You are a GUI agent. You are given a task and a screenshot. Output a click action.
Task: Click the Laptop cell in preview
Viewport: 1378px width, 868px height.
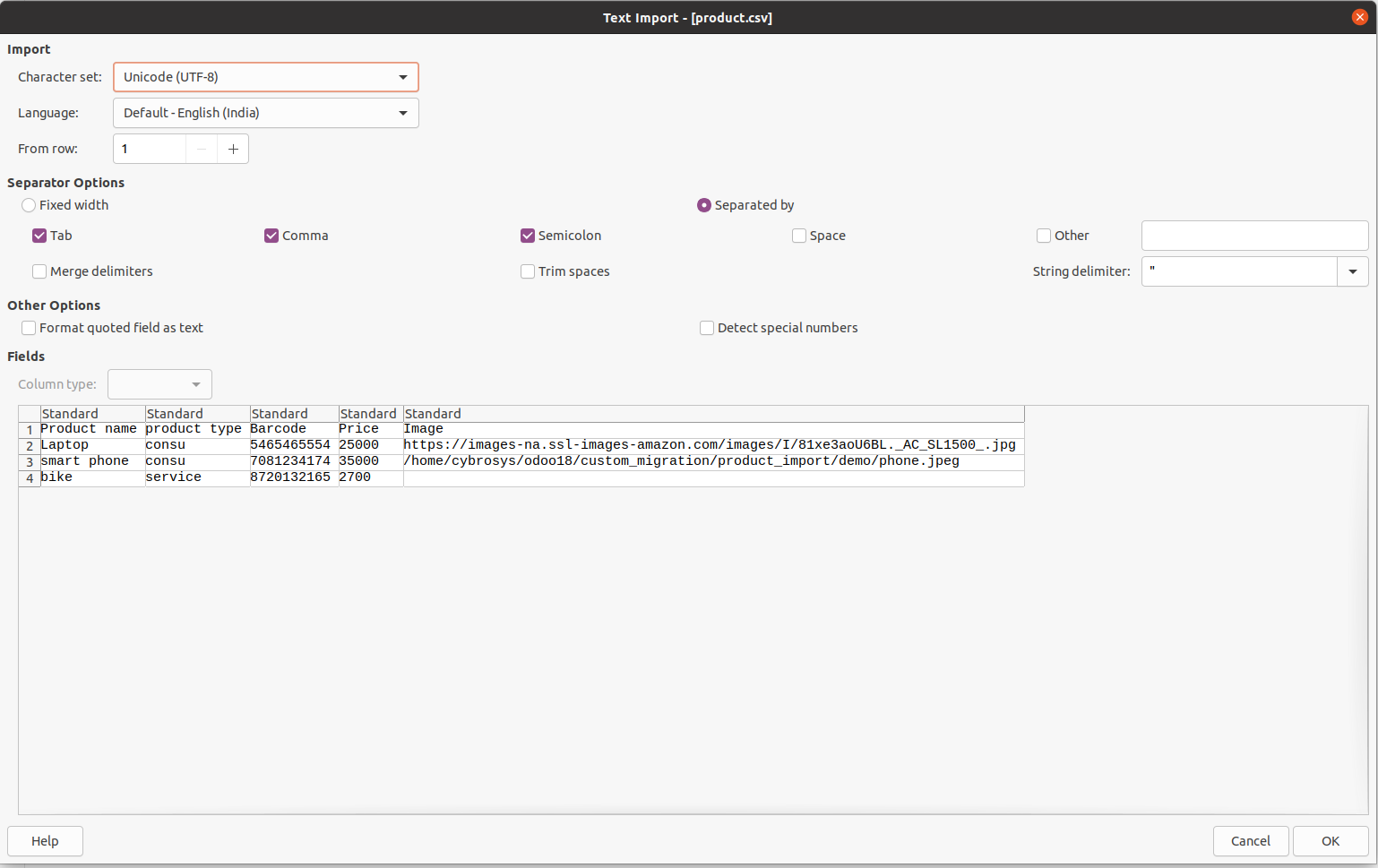tap(92, 445)
